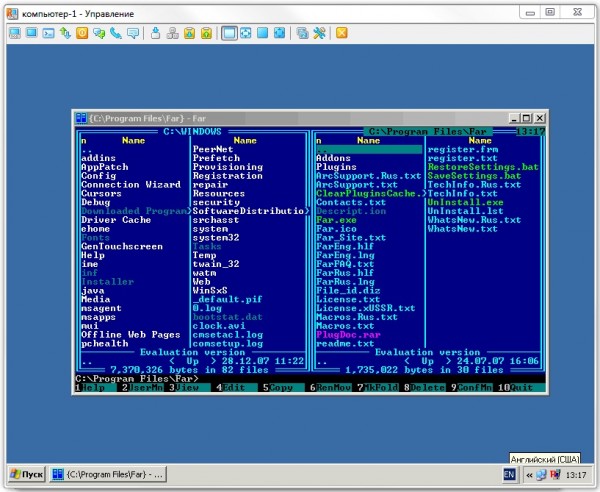Select WhatsNew.txt file
The width and height of the screenshot is (600, 492).
[x=463, y=229]
